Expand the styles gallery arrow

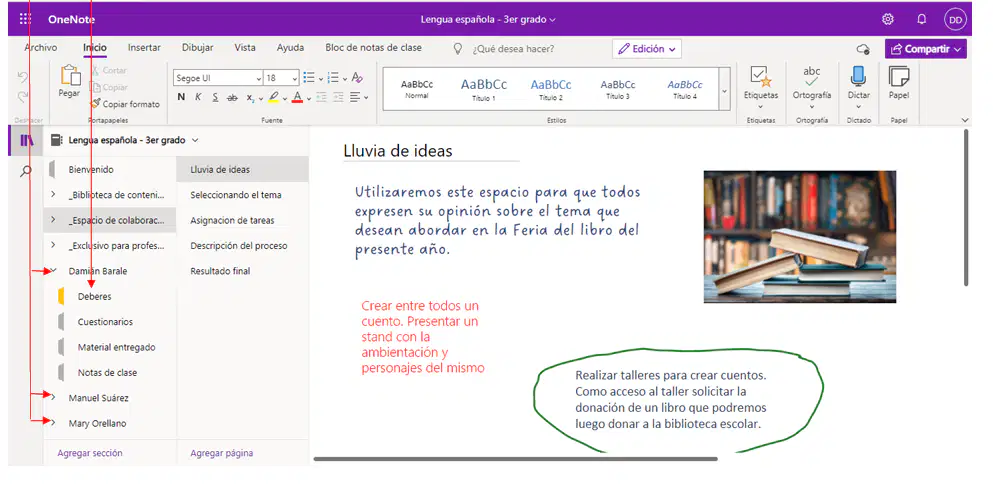pyautogui.click(x=724, y=91)
